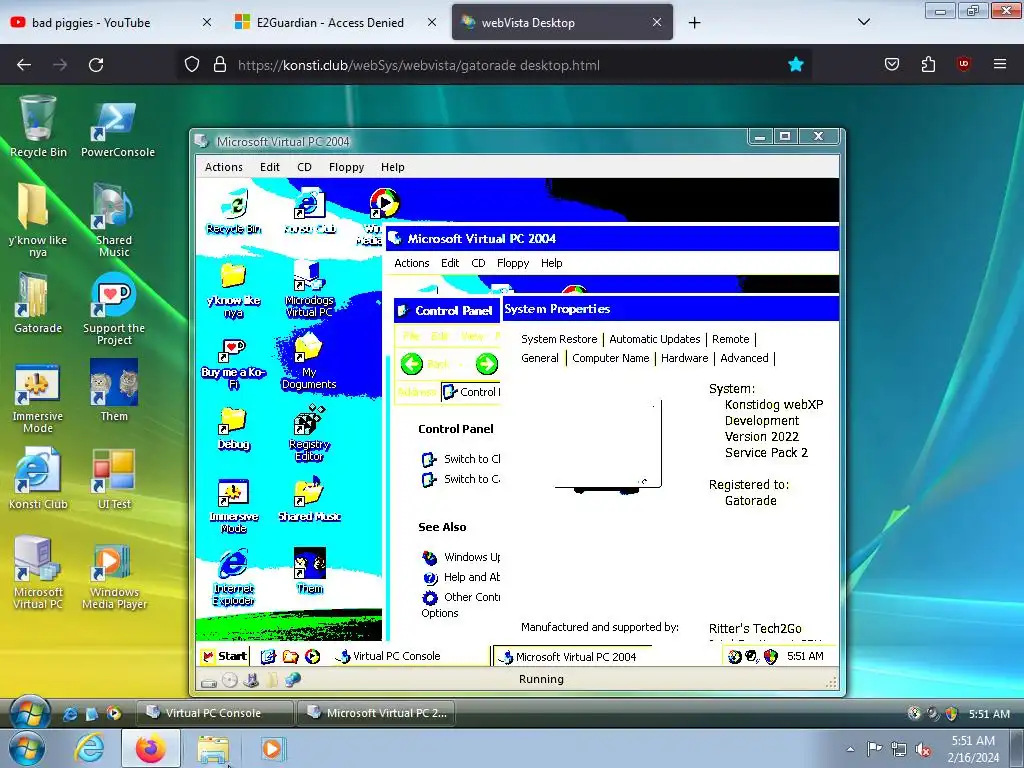Viewport: 1024px width, 768px height.
Task: Switch to the Remote tab
Action: click(730, 339)
